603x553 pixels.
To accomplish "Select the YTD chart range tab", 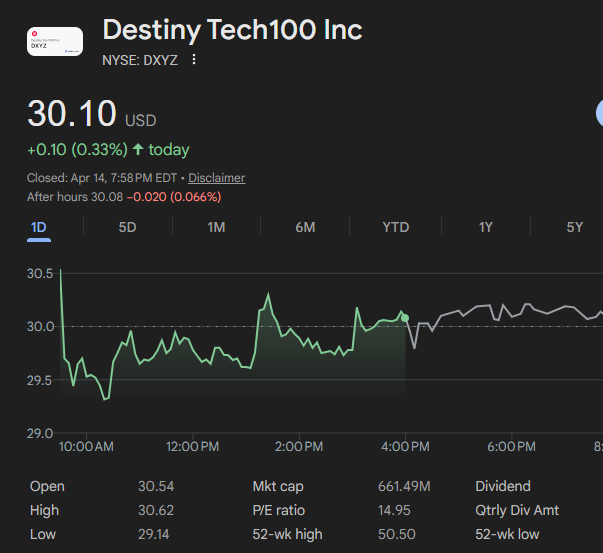I will [x=395, y=227].
